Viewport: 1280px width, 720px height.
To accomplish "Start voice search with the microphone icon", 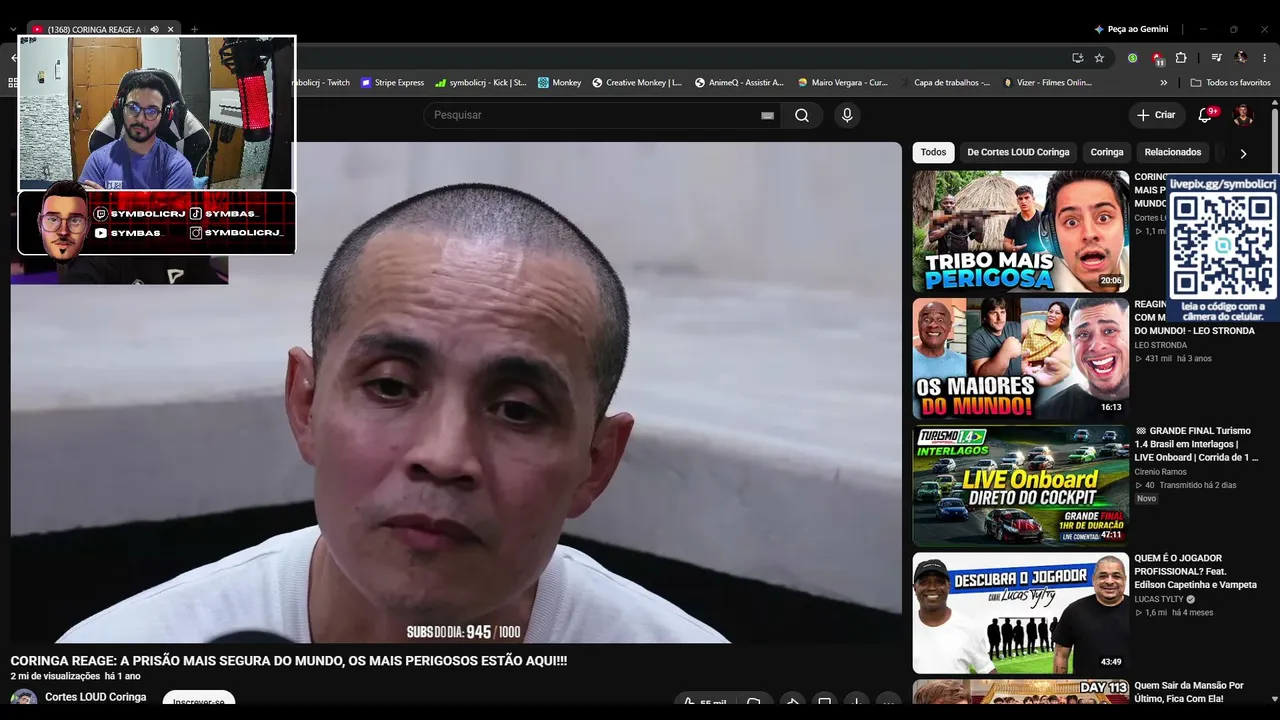I will click(847, 115).
